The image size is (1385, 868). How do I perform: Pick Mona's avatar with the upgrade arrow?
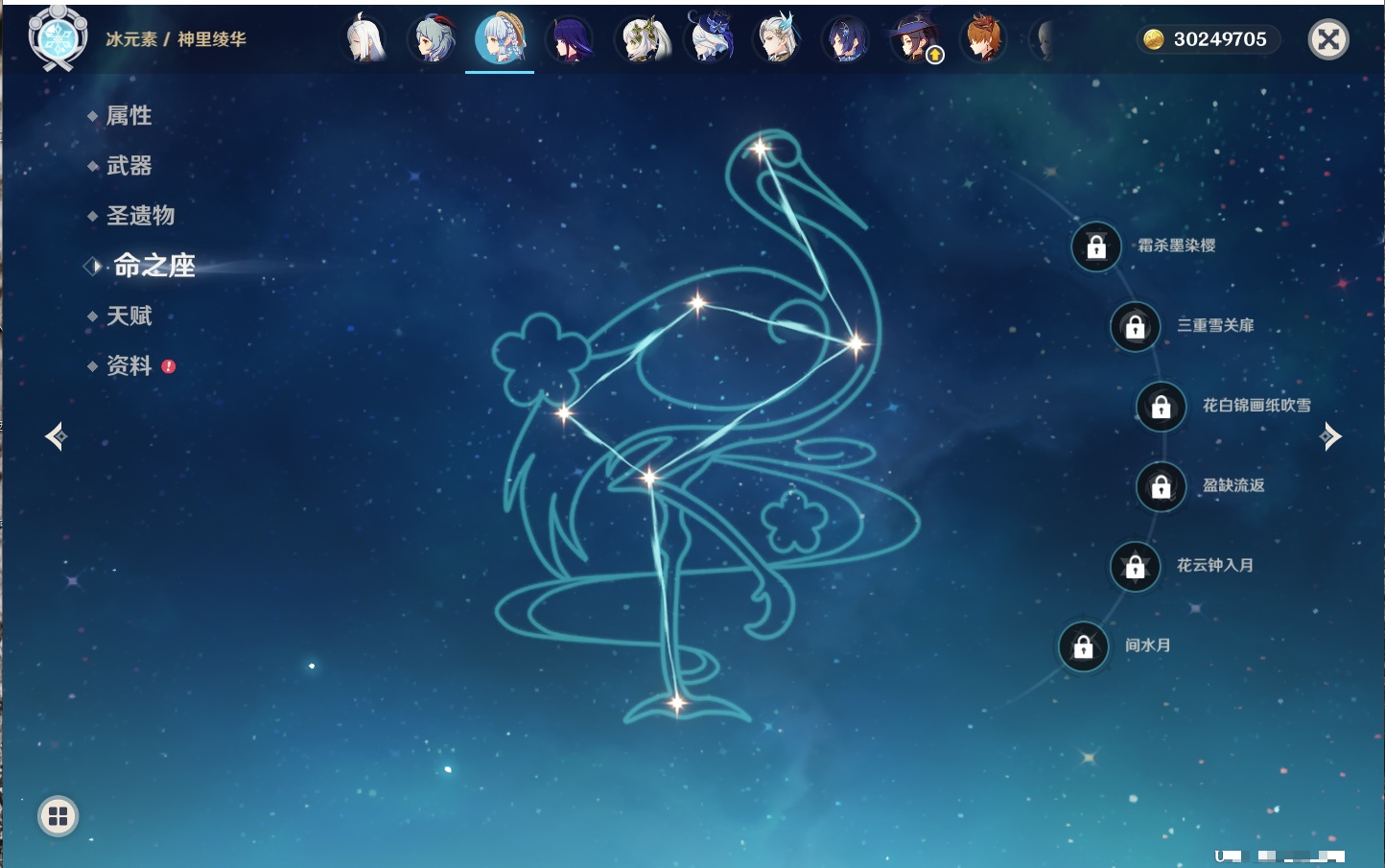coord(915,40)
